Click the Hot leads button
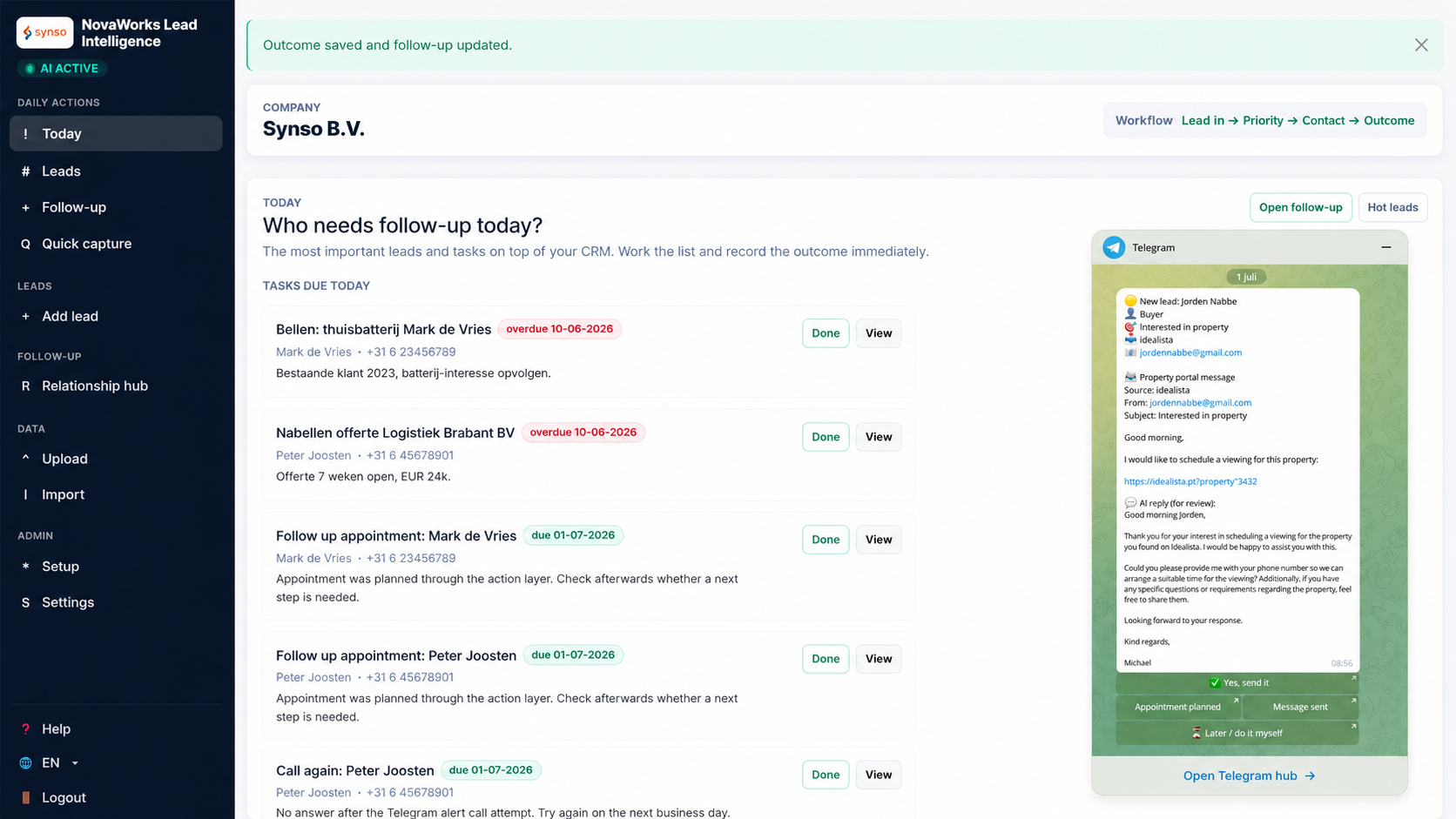1456x819 pixels. click(1392, 207)
